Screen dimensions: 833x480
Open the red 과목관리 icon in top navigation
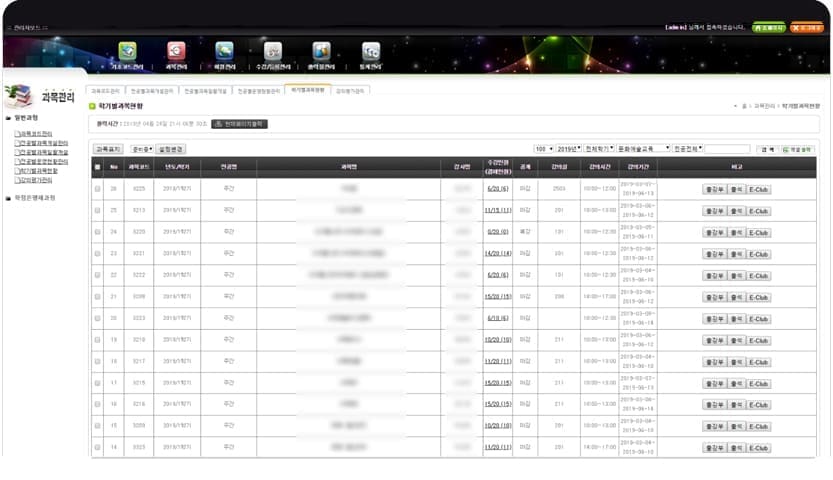click(176, 51)
